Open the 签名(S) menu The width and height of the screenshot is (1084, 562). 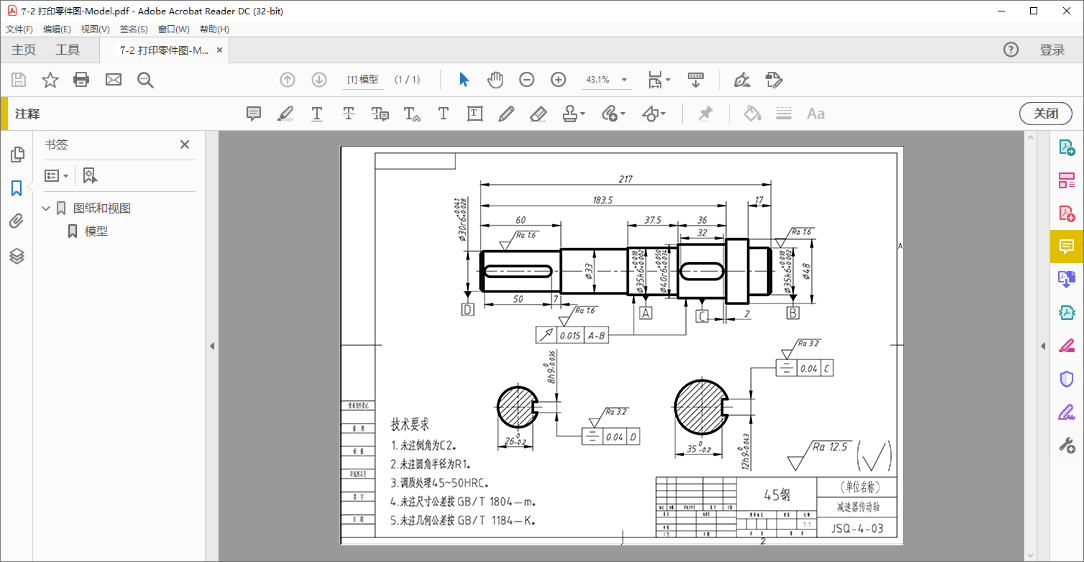(x=133, y=29)
